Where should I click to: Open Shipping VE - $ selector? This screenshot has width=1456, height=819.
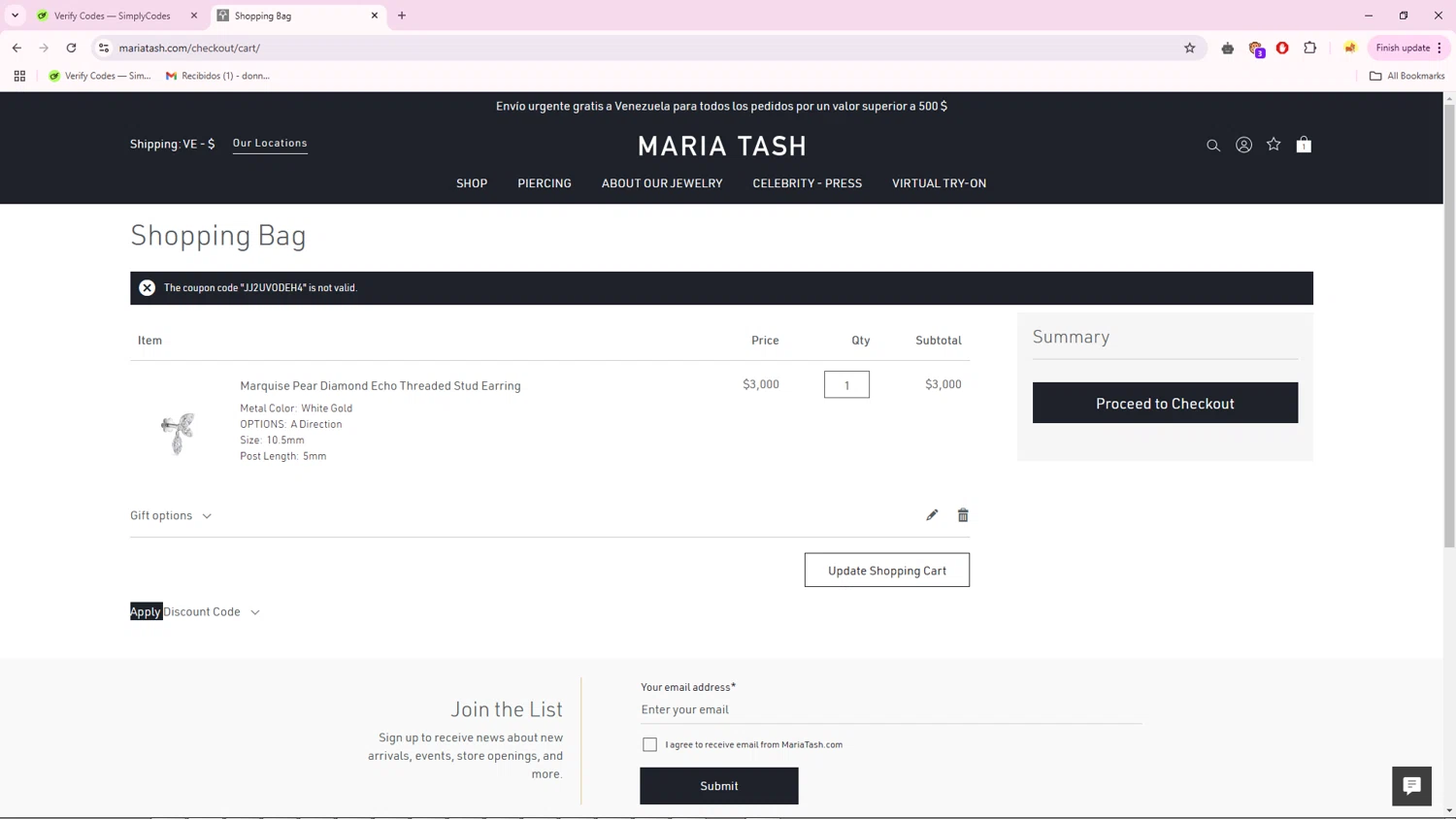point(172,144)
